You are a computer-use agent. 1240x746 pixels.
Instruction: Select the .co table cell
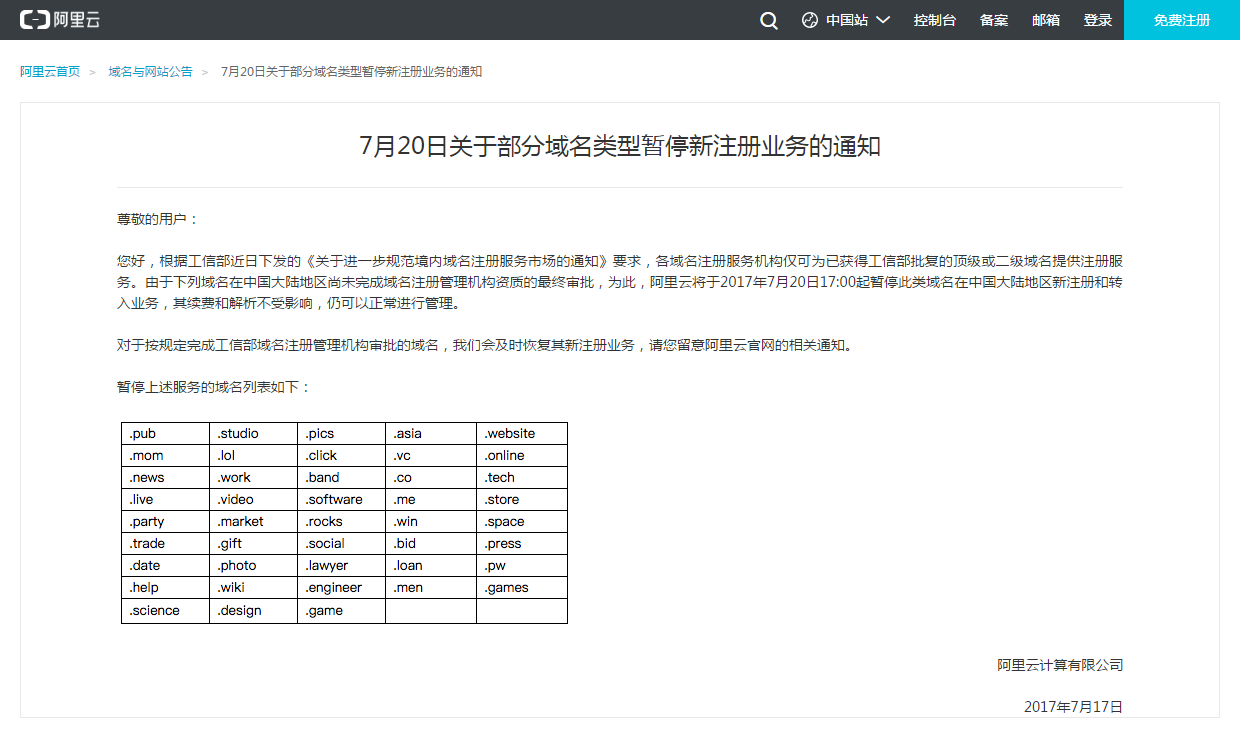431,478
